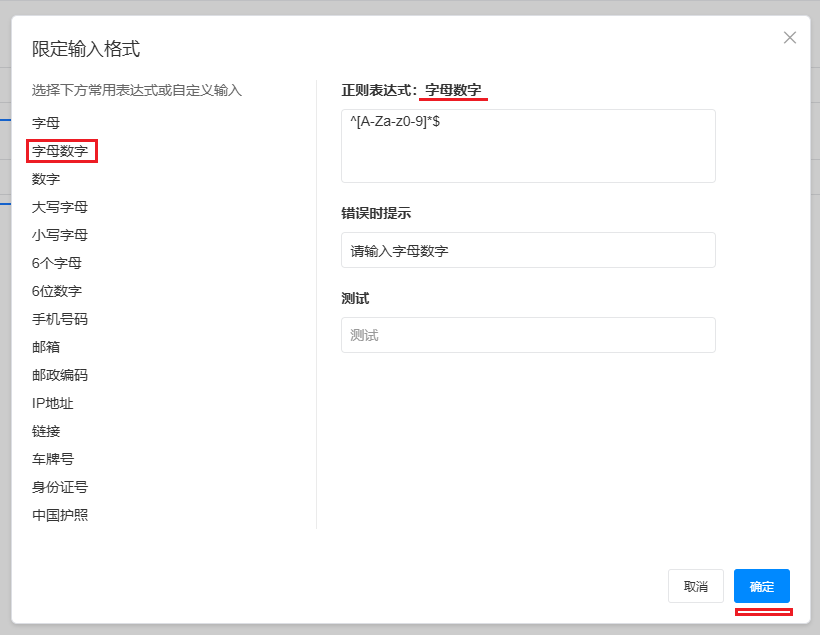Choose the 手机号码 preset

[60, 319]
